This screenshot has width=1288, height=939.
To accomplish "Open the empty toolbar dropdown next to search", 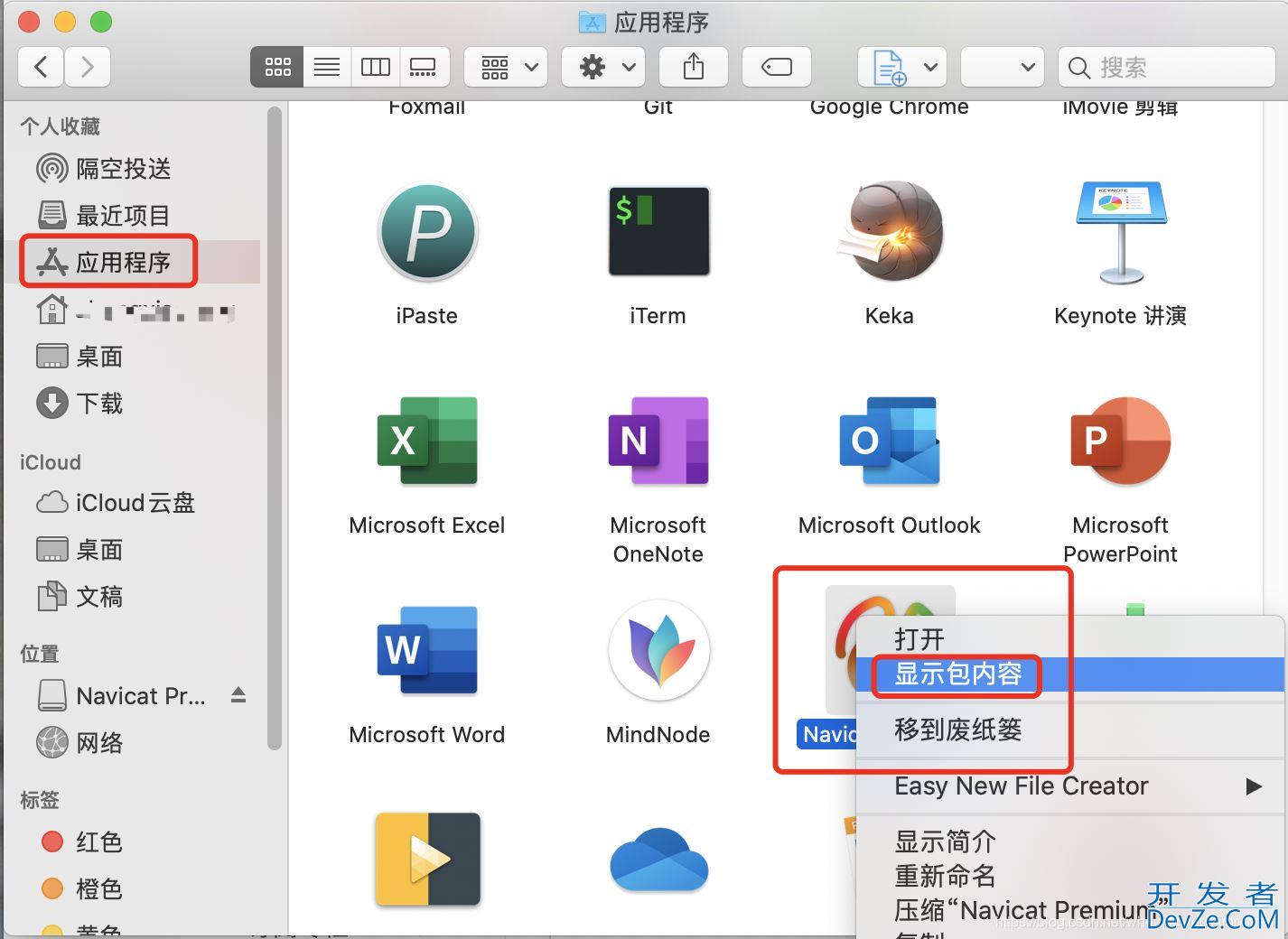I will coord(1002,67).
